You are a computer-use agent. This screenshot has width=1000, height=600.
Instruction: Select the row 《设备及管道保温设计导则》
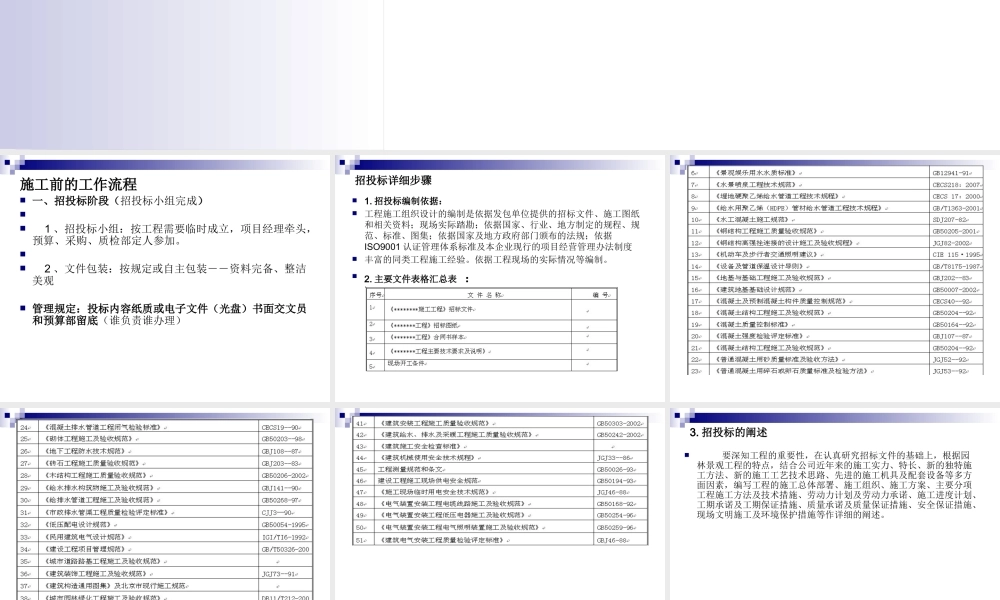pos(835,267)
